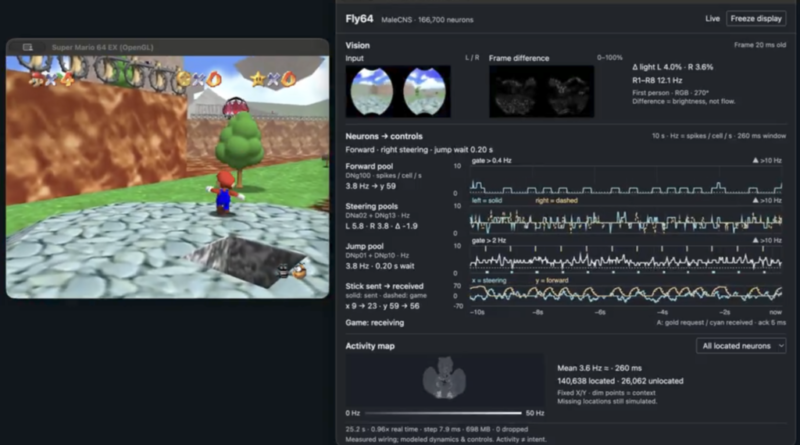Click the Stick sent received chart
This screenshot has width=800, height=445.
(626, 295)
